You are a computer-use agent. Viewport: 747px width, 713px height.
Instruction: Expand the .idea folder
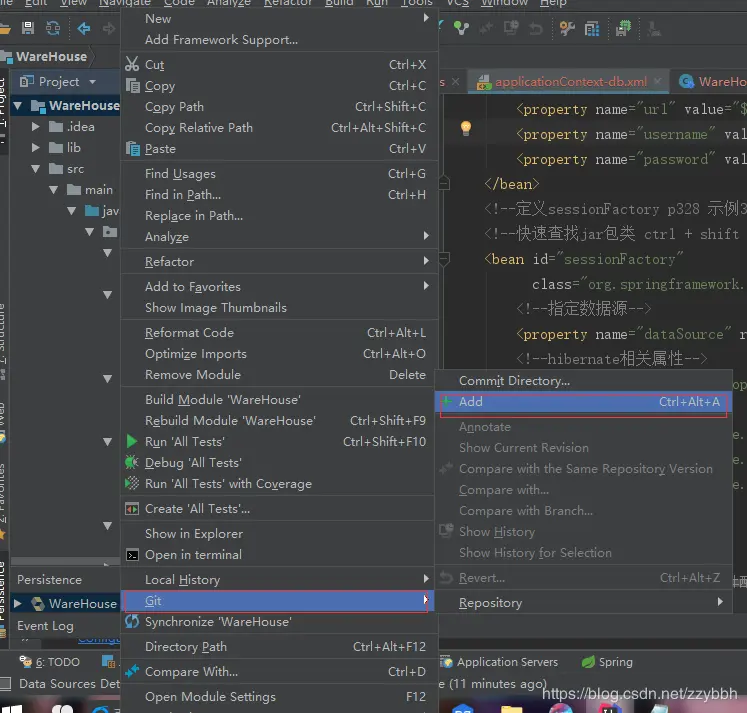(35, 127)
